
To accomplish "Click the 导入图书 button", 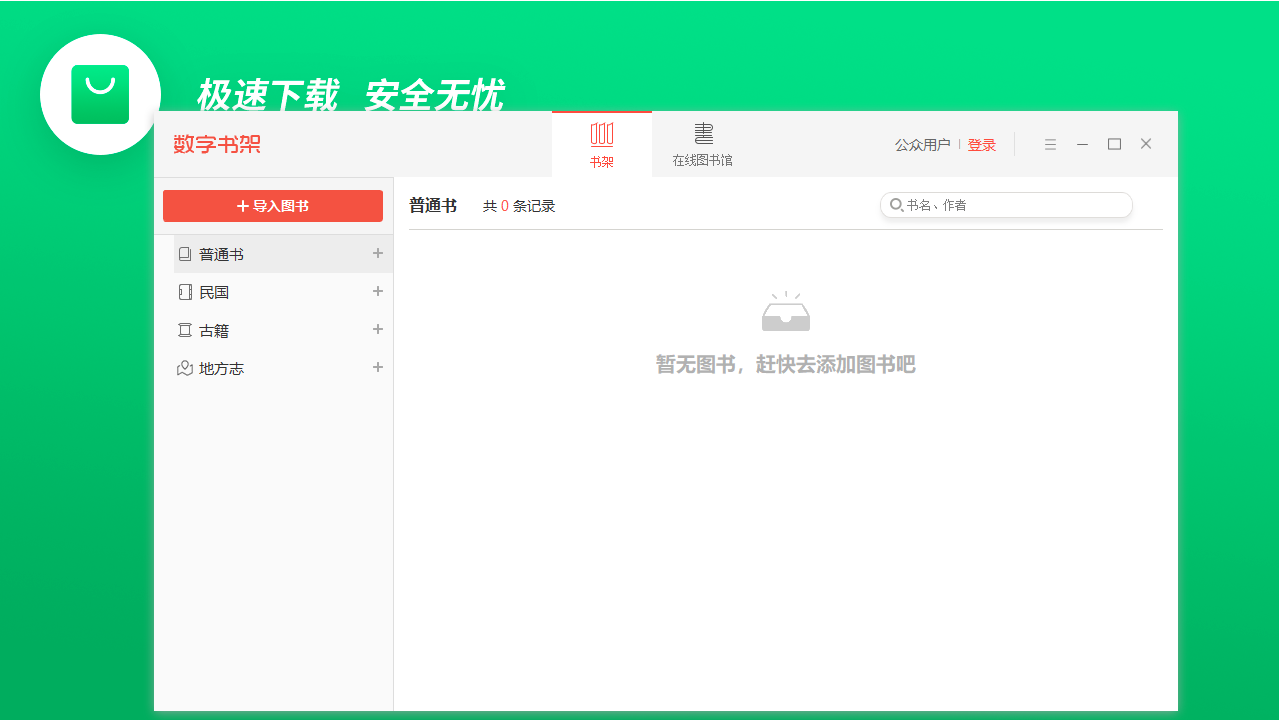I will click(272, 205).
